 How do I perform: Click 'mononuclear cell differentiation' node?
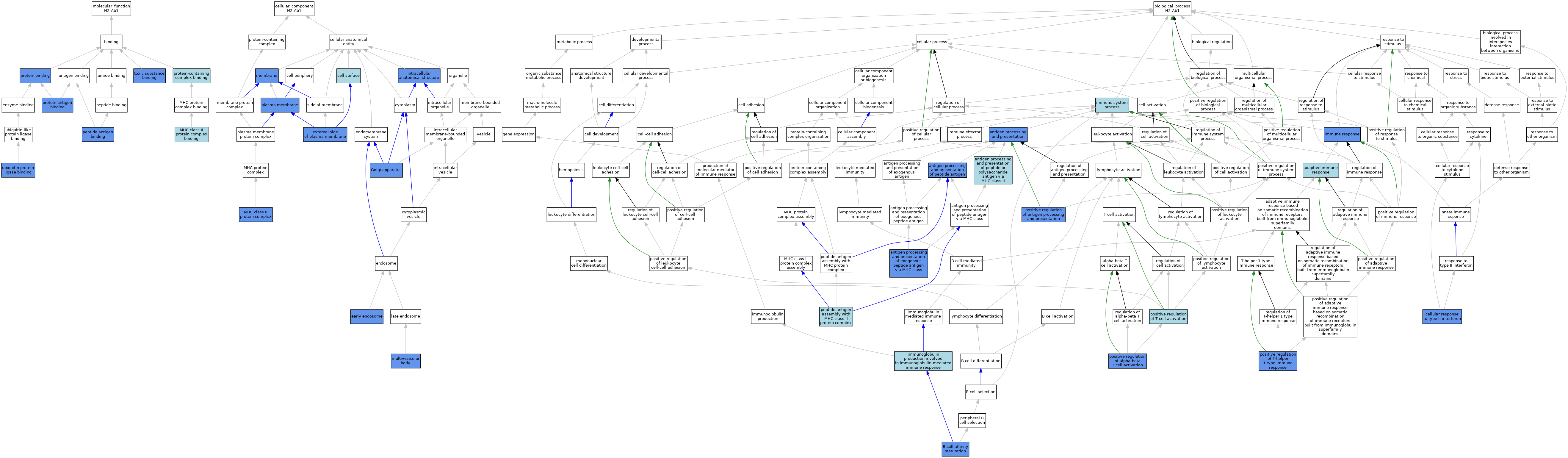pos(589,264)
